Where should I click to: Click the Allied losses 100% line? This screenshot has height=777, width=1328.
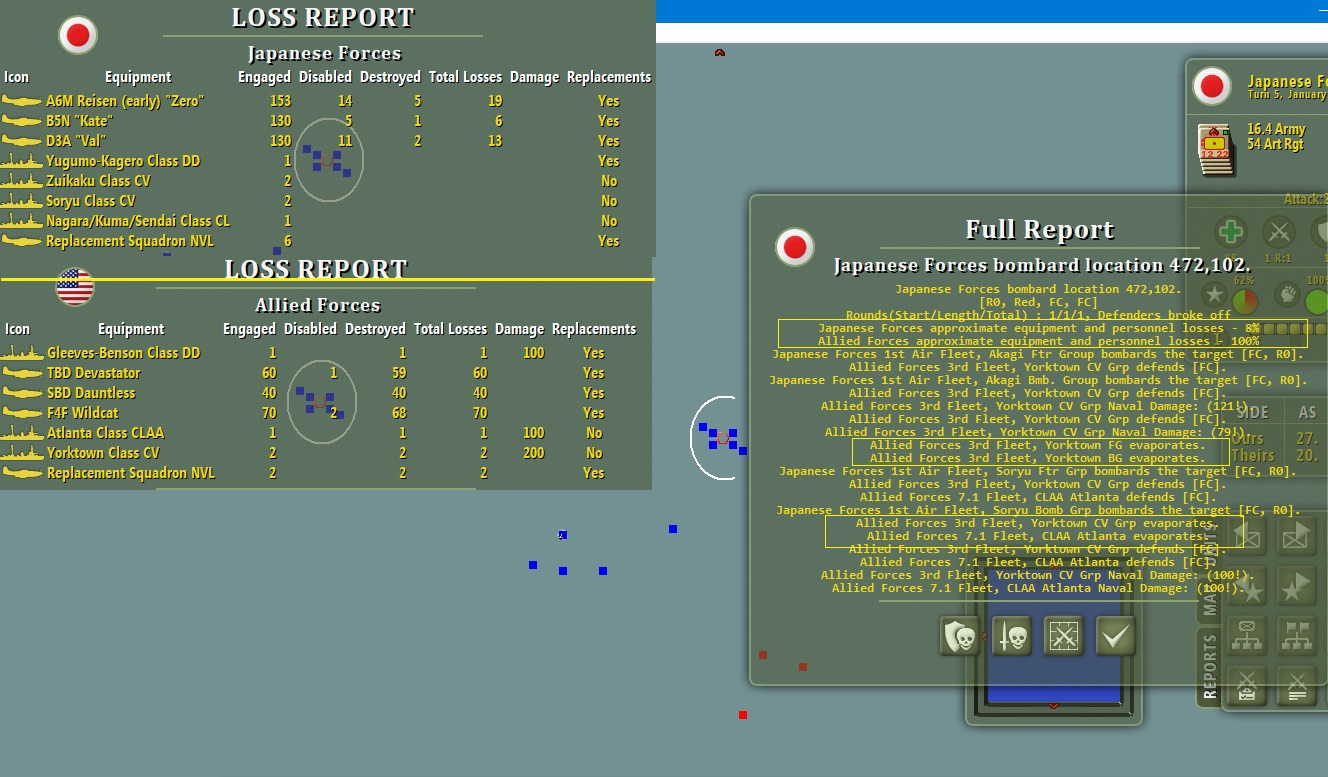(1038, 341)
